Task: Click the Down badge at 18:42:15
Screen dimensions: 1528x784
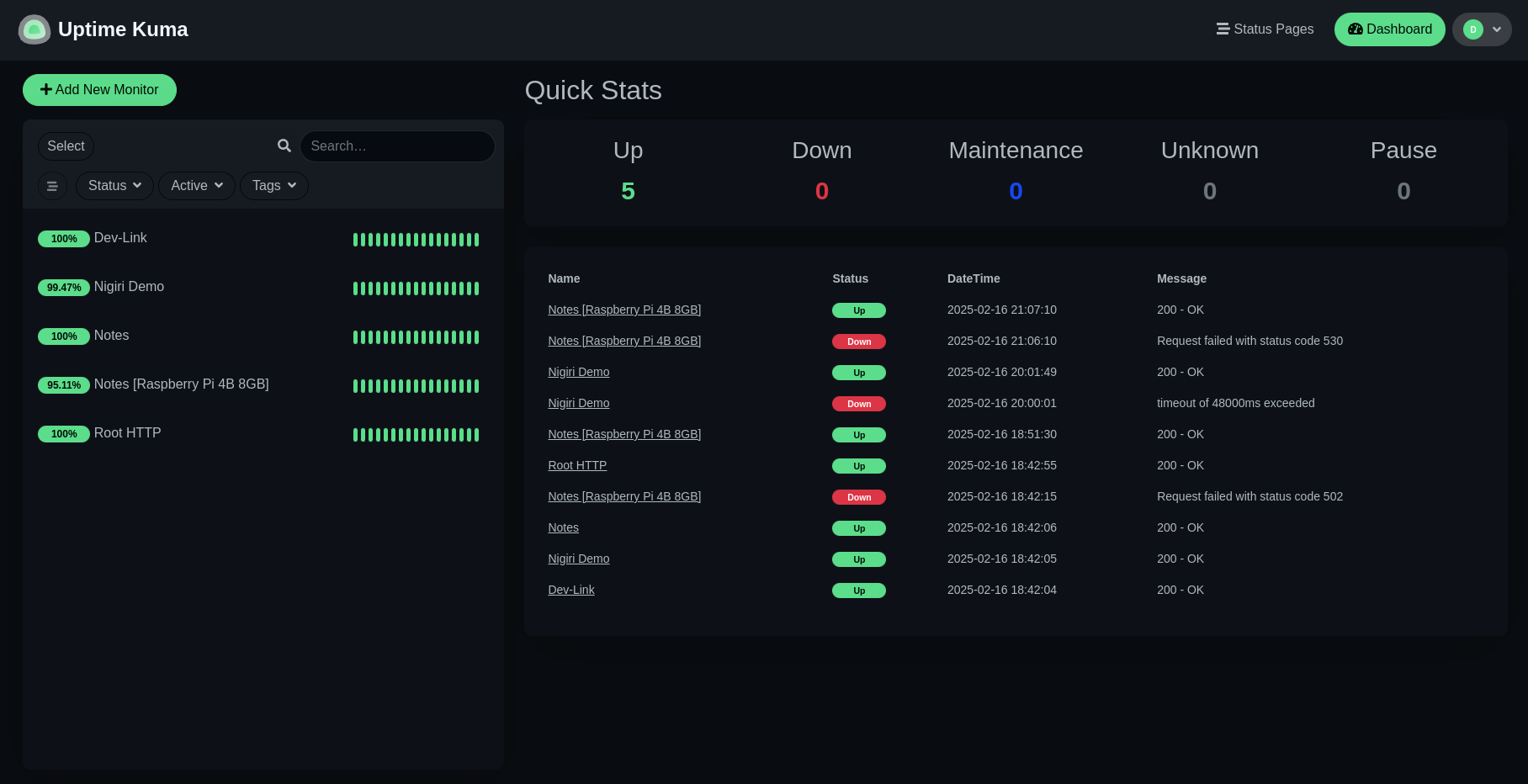Action: coord(859,497)
